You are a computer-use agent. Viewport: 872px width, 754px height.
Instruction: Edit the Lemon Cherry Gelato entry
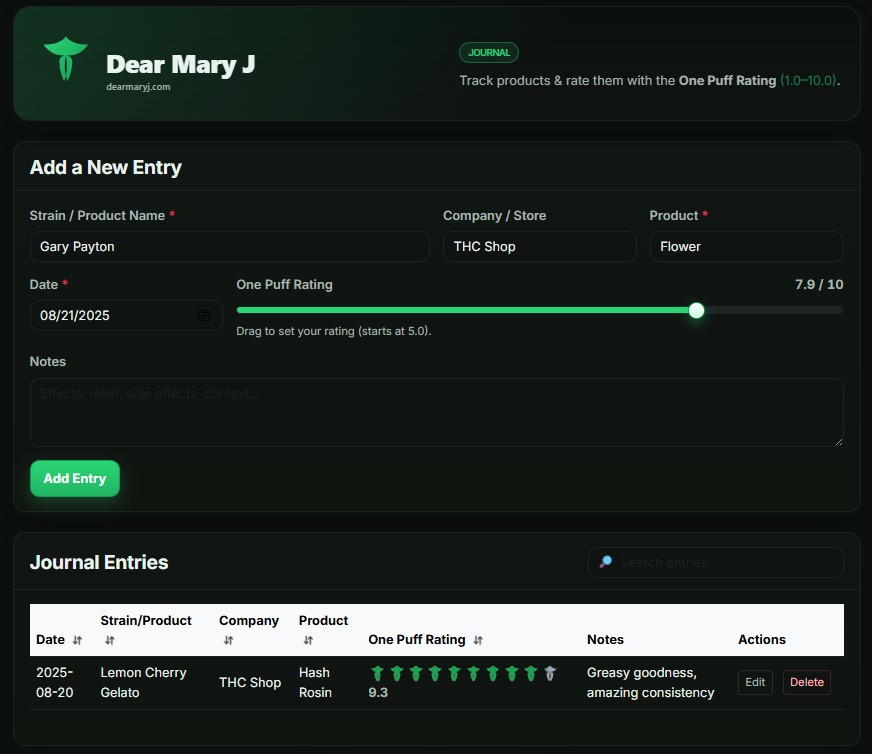[755, 682]
